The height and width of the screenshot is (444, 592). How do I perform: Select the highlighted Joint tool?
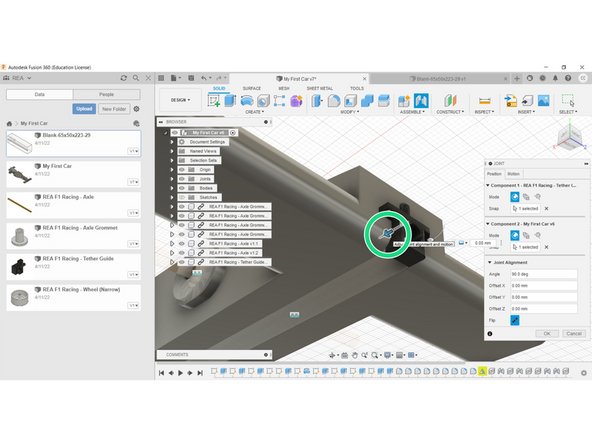tap(421, 101)
